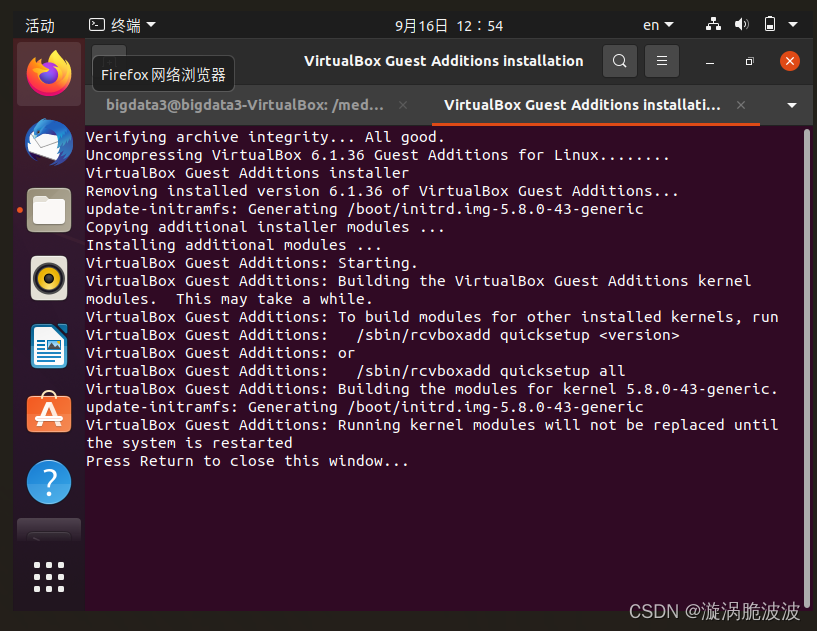817x631 pixels.
Task: Restore the terminal window size
Action: pos(749,61)
